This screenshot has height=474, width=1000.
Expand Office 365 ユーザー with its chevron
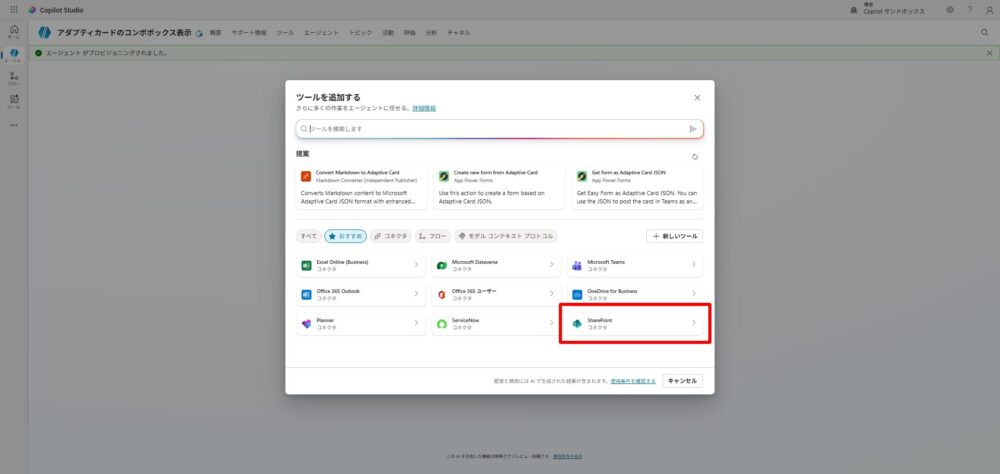click(x=551, y=294)
